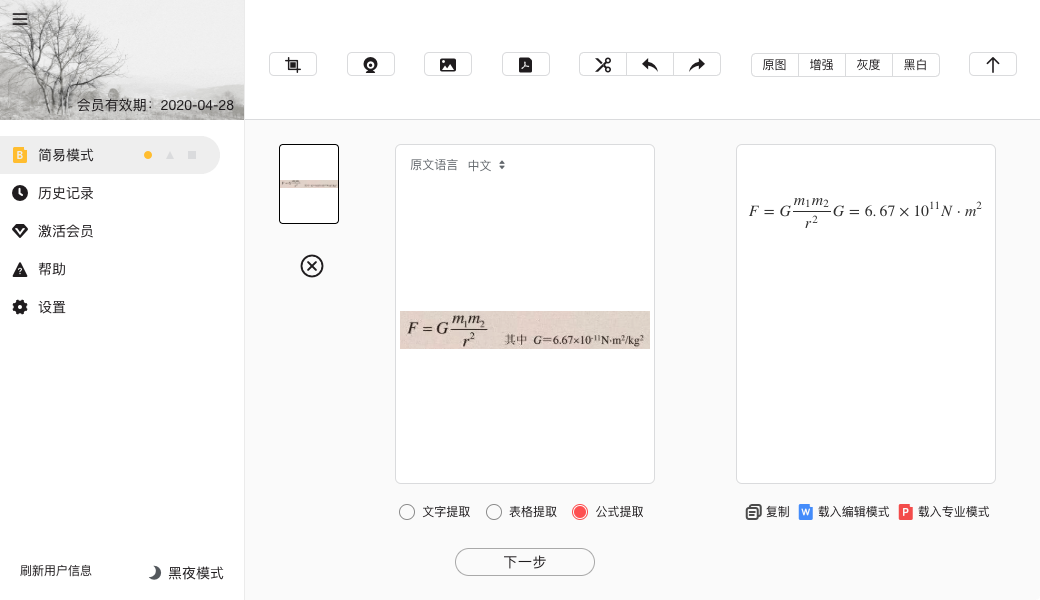The image size is (1040, 600).
Task: Import a PDF document
Action: point(525,63)
